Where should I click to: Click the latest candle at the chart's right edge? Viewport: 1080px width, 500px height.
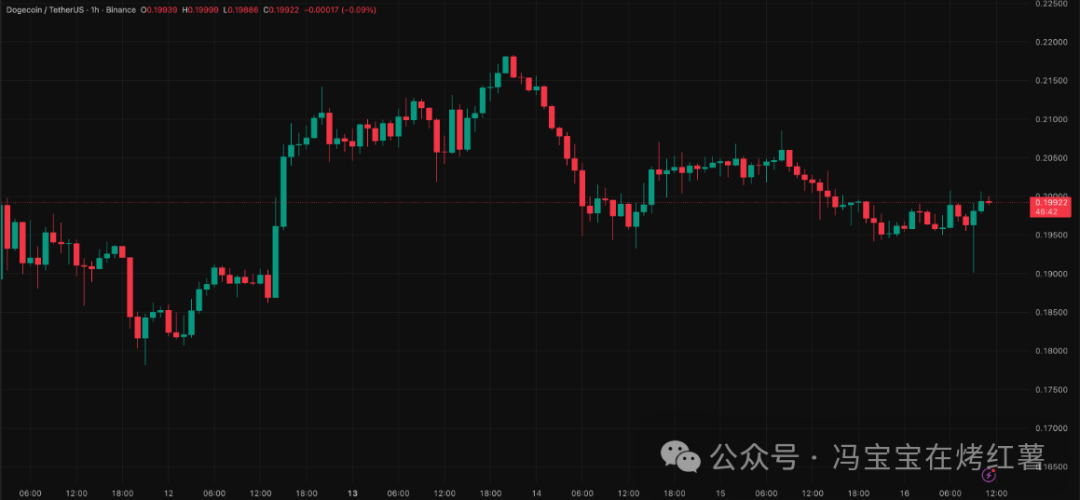(x=990, y=202)
